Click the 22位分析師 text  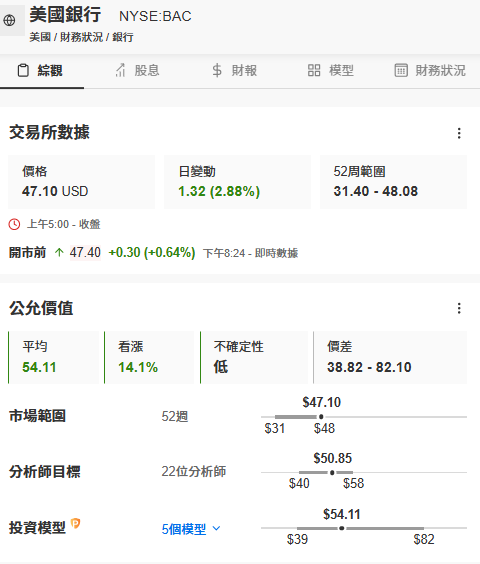(194, 471)
